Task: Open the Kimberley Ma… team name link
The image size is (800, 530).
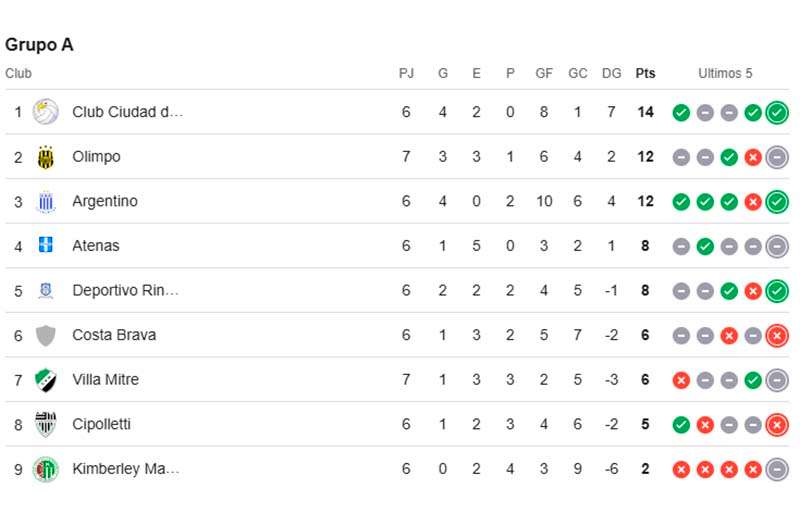Action: pyautogui.click(x=126, y=469)
